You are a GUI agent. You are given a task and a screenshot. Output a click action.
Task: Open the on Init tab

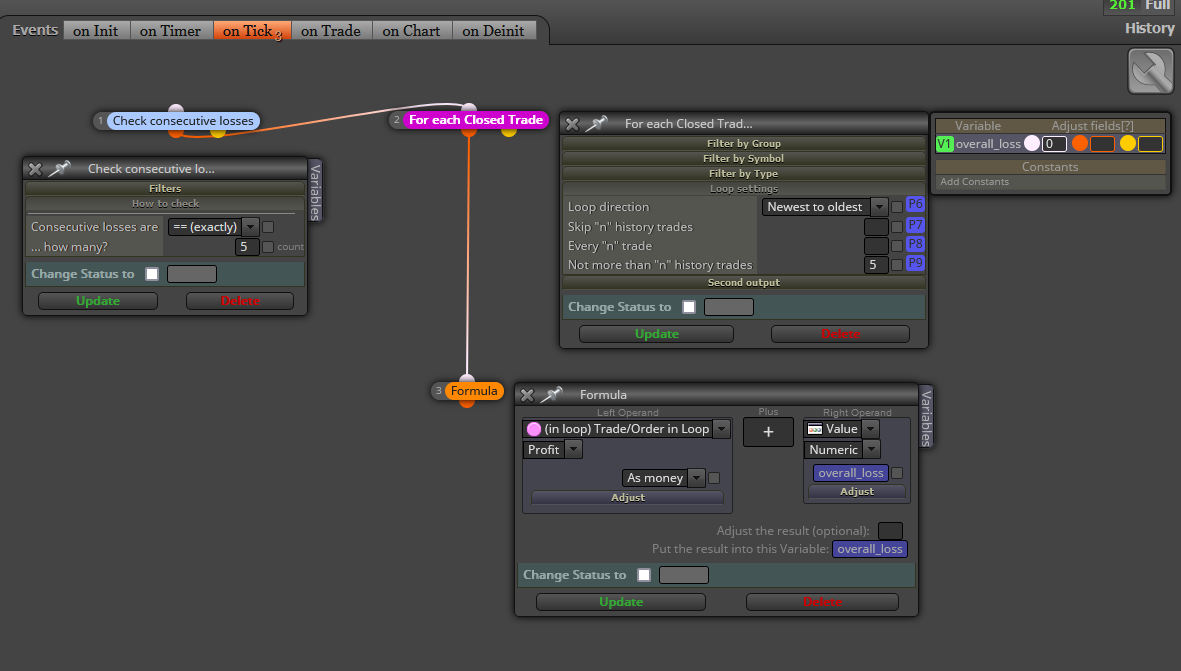pyautogui.click(x=96, y=31)
